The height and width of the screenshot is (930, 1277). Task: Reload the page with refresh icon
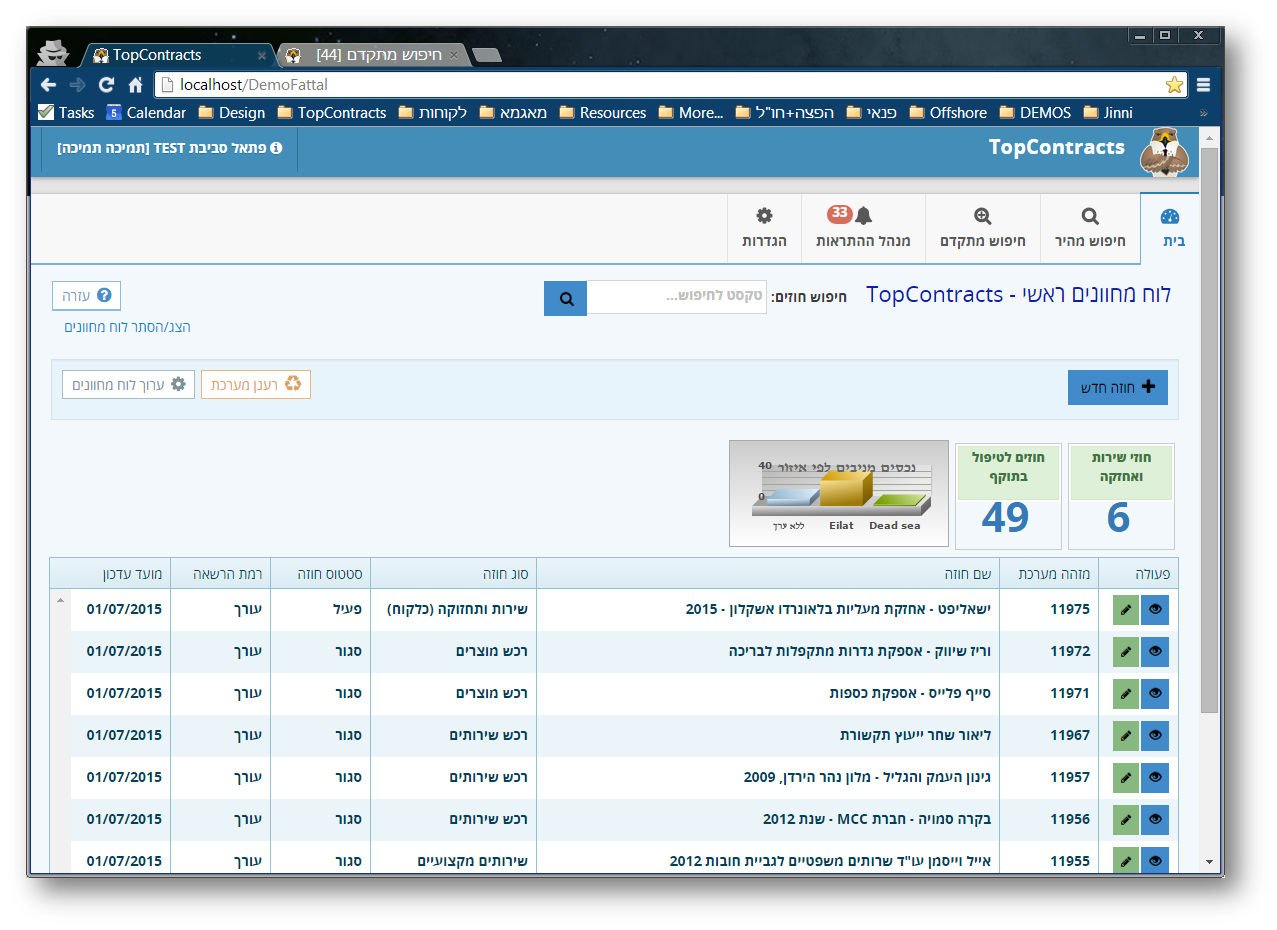106,85
